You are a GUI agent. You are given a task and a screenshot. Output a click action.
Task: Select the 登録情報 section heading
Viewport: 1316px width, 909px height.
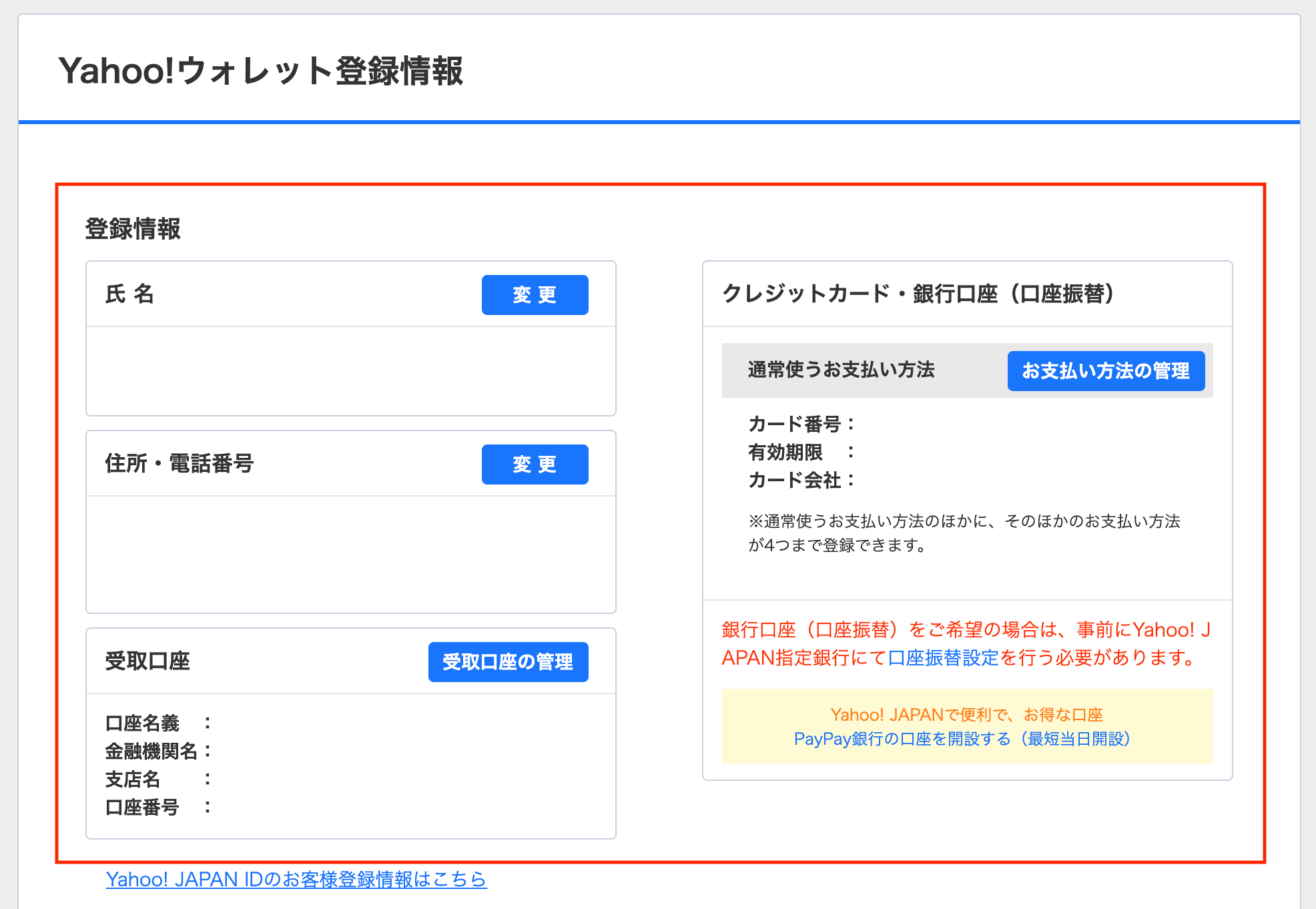133,229
